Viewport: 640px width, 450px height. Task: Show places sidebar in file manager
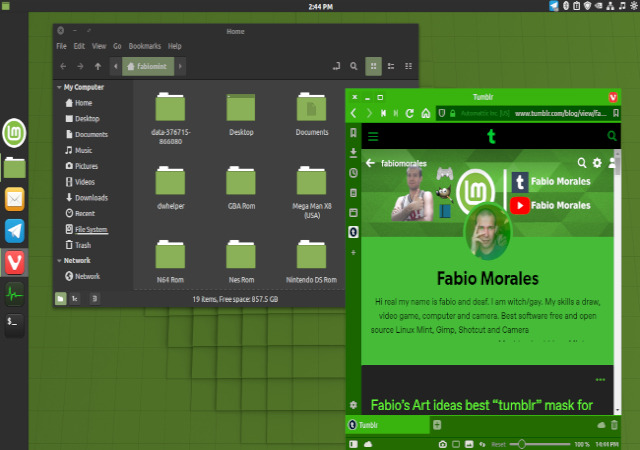tap(60, 299)
